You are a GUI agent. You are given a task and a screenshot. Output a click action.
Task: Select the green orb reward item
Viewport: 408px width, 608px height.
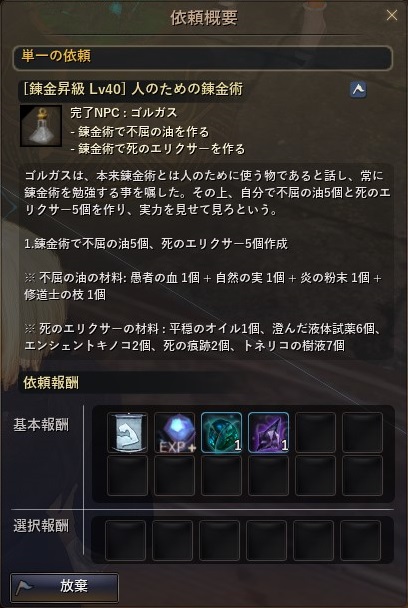tap(221, 433)
